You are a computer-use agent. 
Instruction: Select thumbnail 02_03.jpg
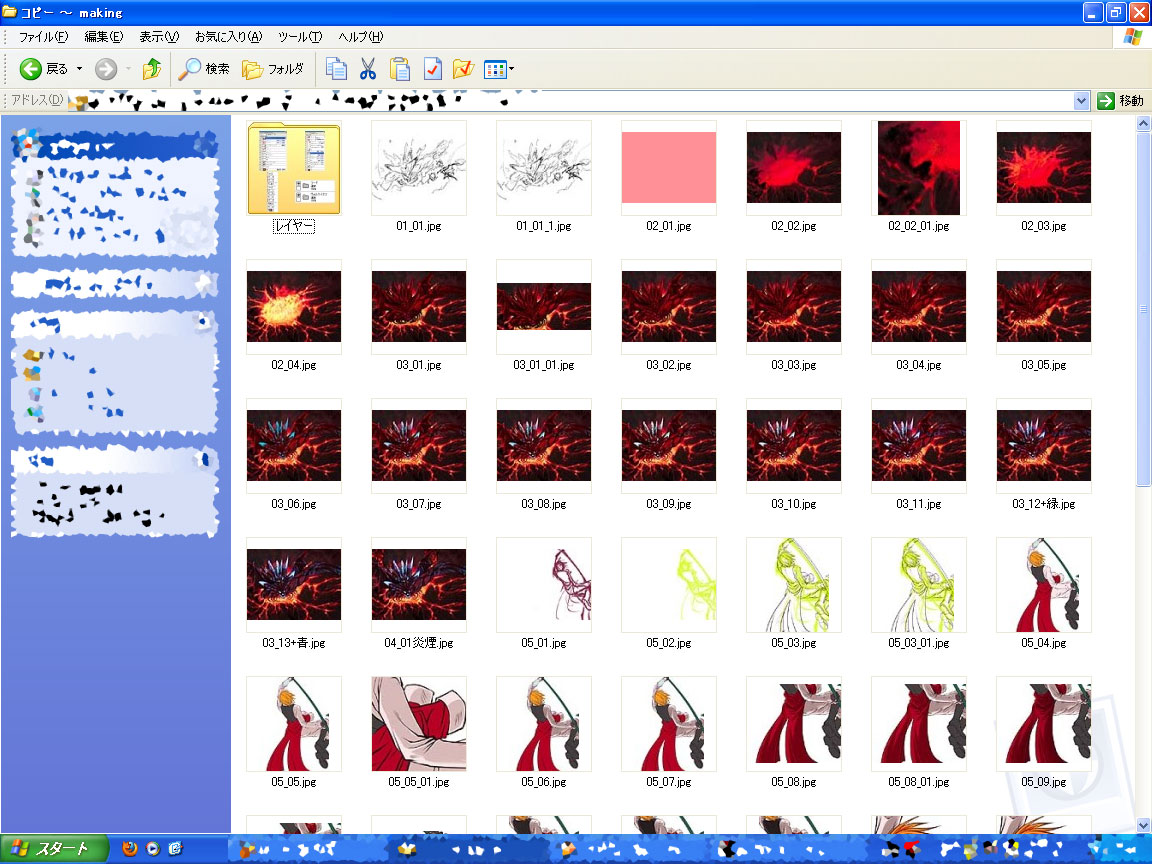coord(1043,168)
